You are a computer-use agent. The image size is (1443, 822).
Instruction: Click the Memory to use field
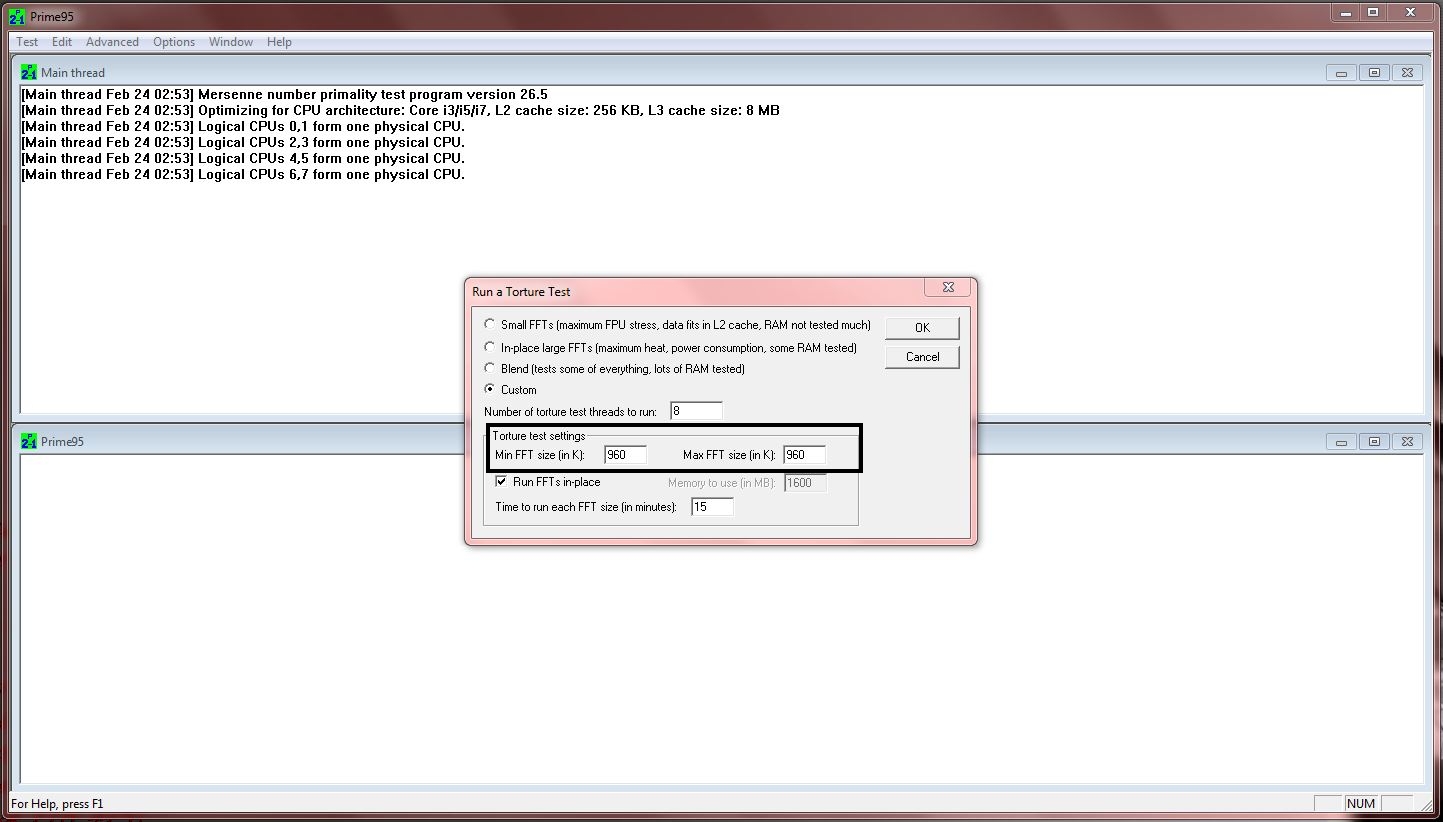click(806, 483)
